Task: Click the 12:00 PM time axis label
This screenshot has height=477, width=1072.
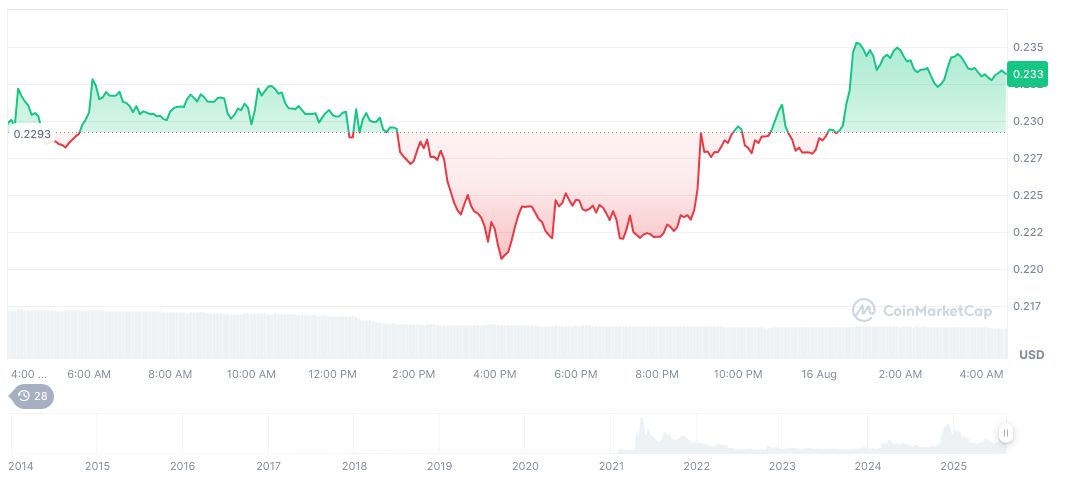Action: click(332, 374)
